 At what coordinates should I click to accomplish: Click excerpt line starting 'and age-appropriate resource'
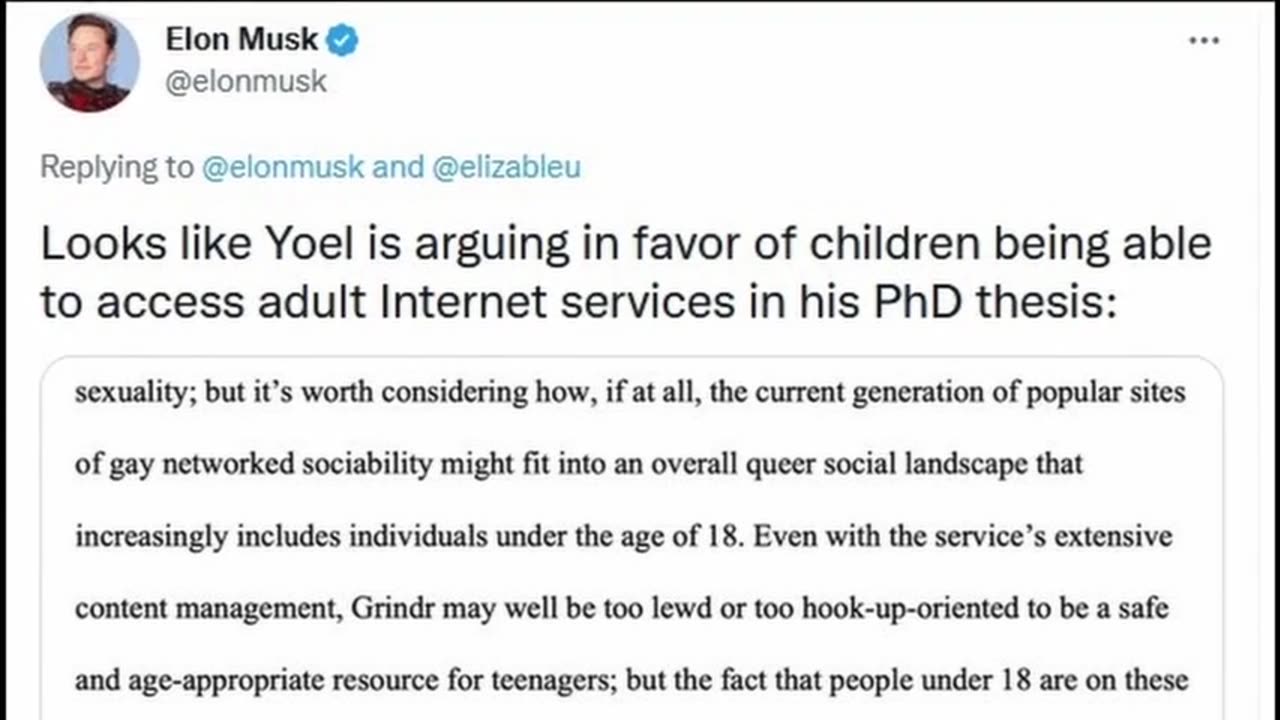[x=631, y=681]
